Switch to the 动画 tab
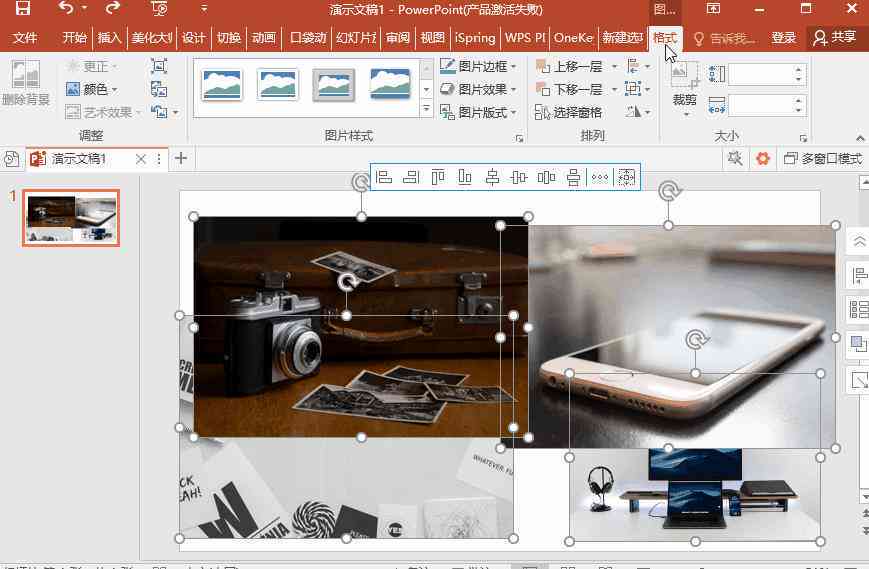 pos(263,38)
